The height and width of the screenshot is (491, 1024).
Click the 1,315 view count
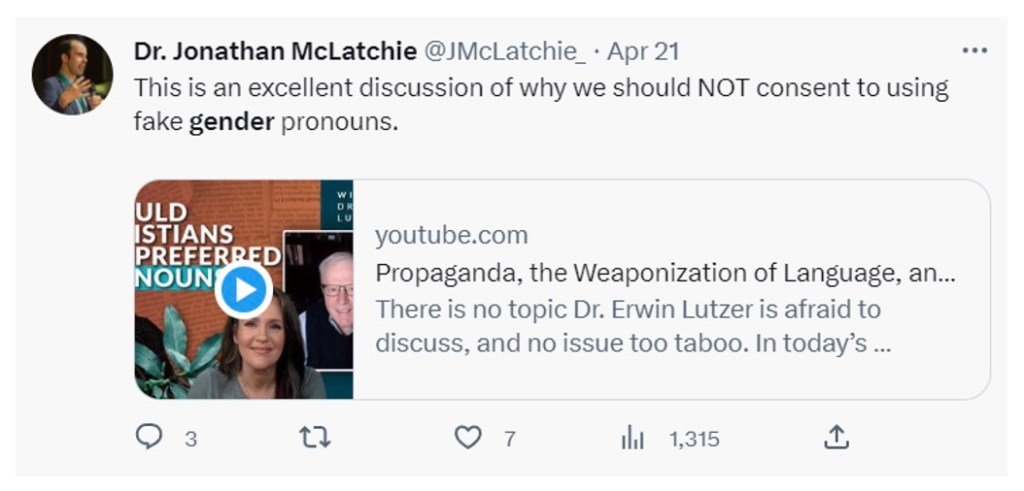pos(694,438)
